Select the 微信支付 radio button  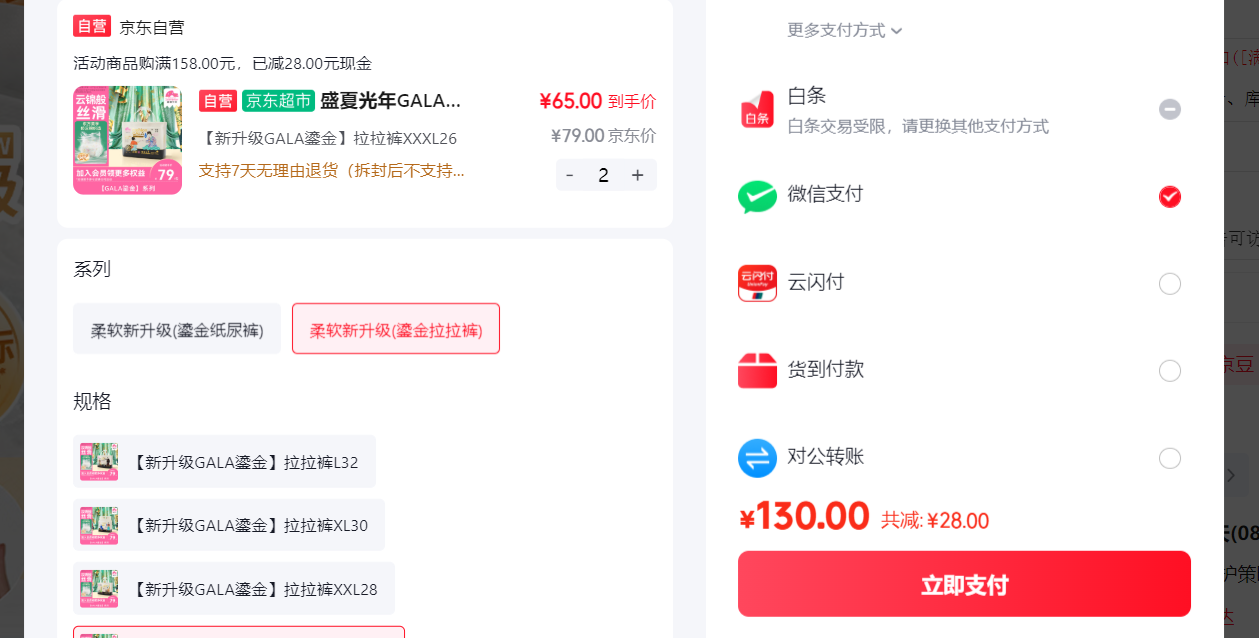(1170, 196)
